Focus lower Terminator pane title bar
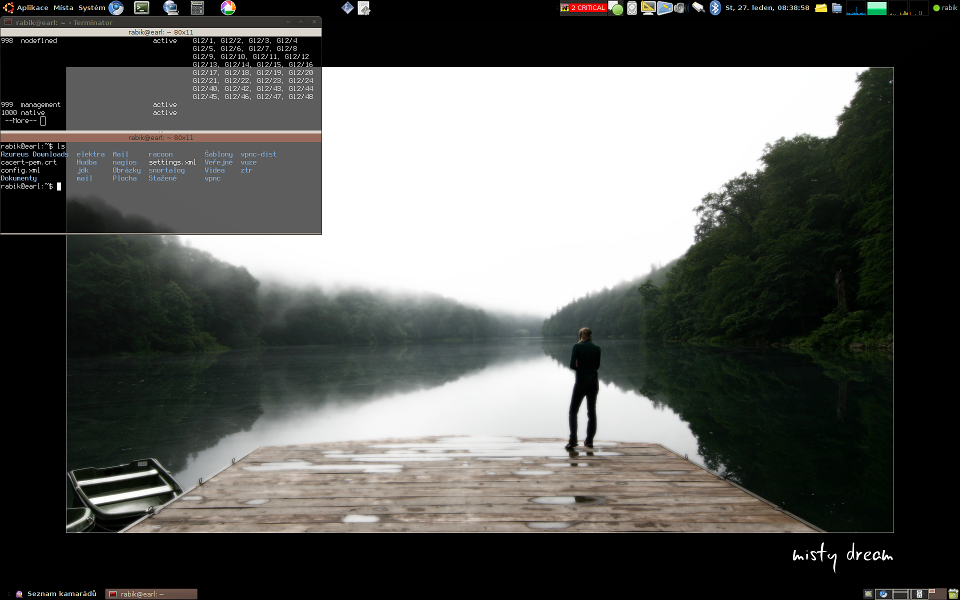 point(161,138)
